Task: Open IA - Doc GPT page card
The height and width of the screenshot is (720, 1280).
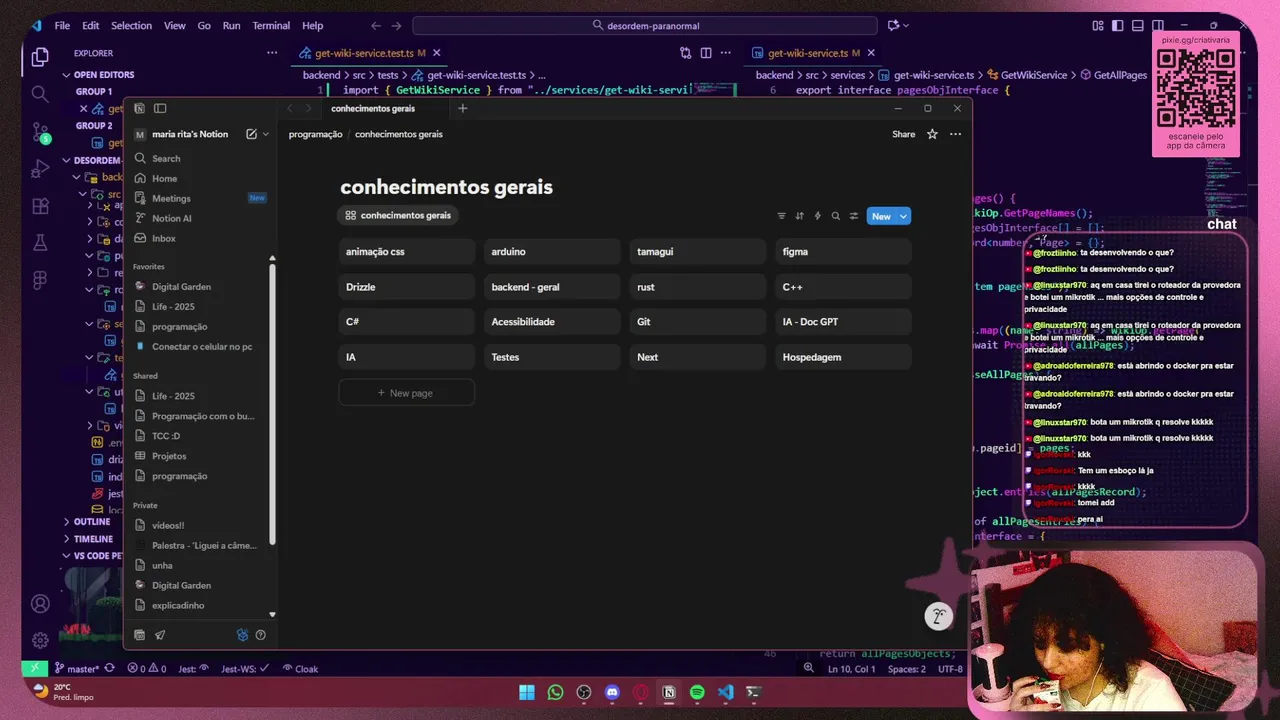Action: click(843, 322)
